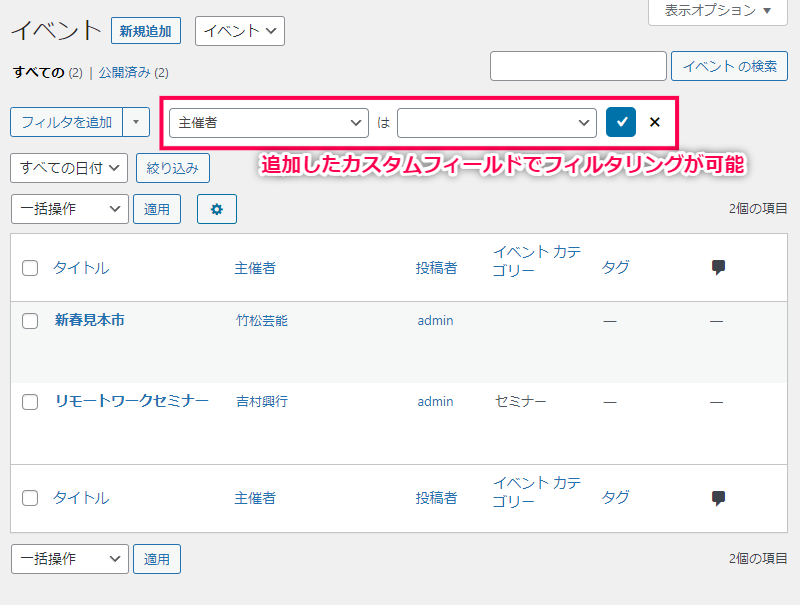Screen dimensions: 800x605
Task: Click the gear settings icon button
Action: coord(217,209)
